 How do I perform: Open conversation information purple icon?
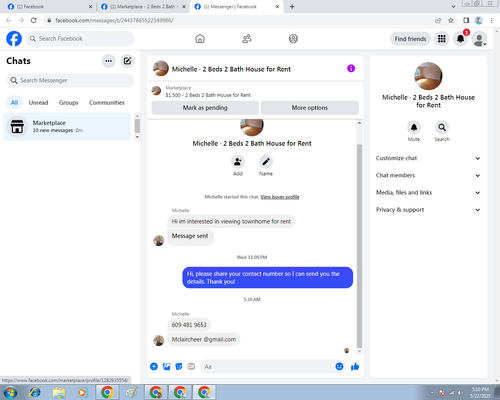click(x=351, y=68)
